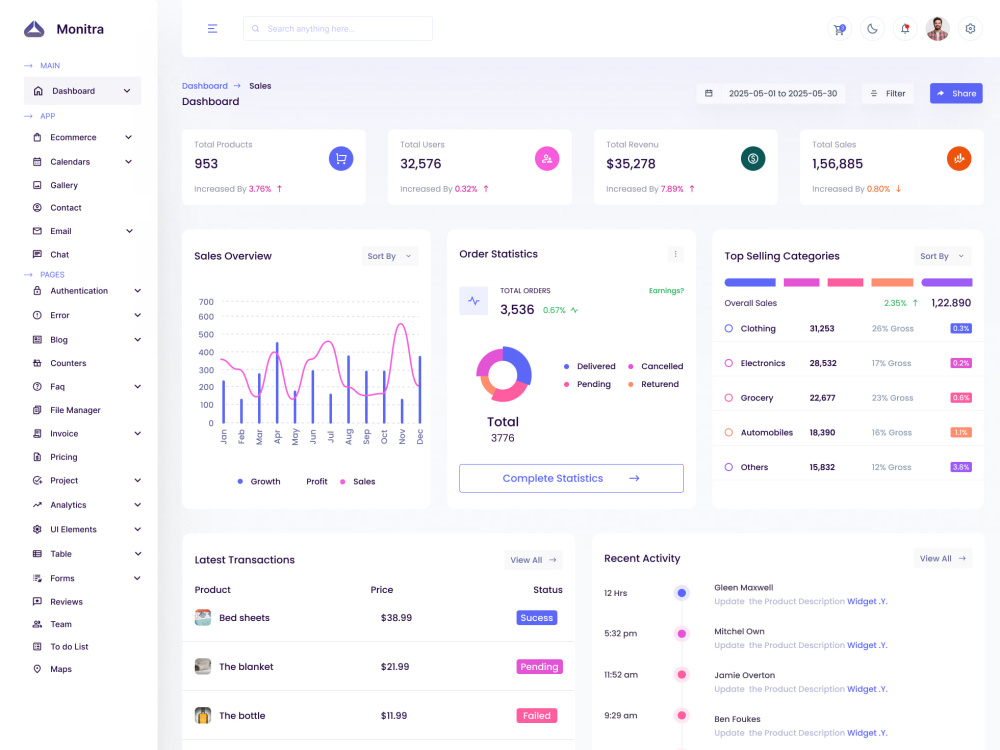1000x750 pixels.
Task: Click Widget .Y. link under Gleen Maxwell
Action: click(x=867, y=601)
